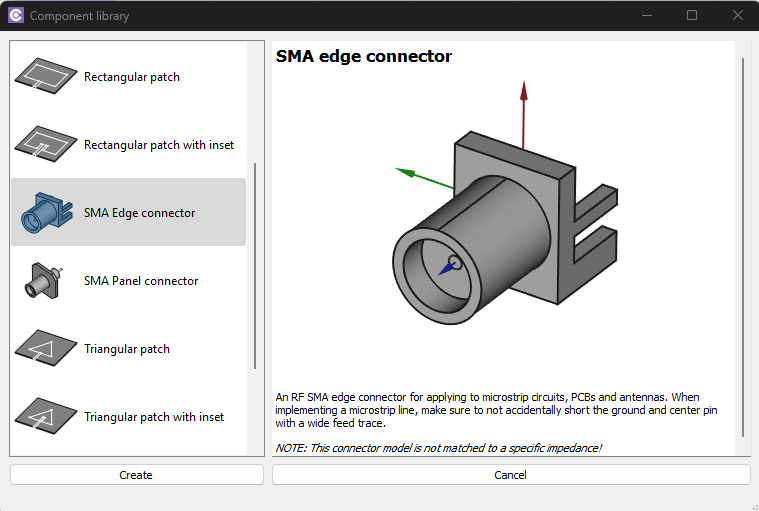The image size is (759, 511).
Task: Click the description panel scrollbar
Action: (743, 247)
